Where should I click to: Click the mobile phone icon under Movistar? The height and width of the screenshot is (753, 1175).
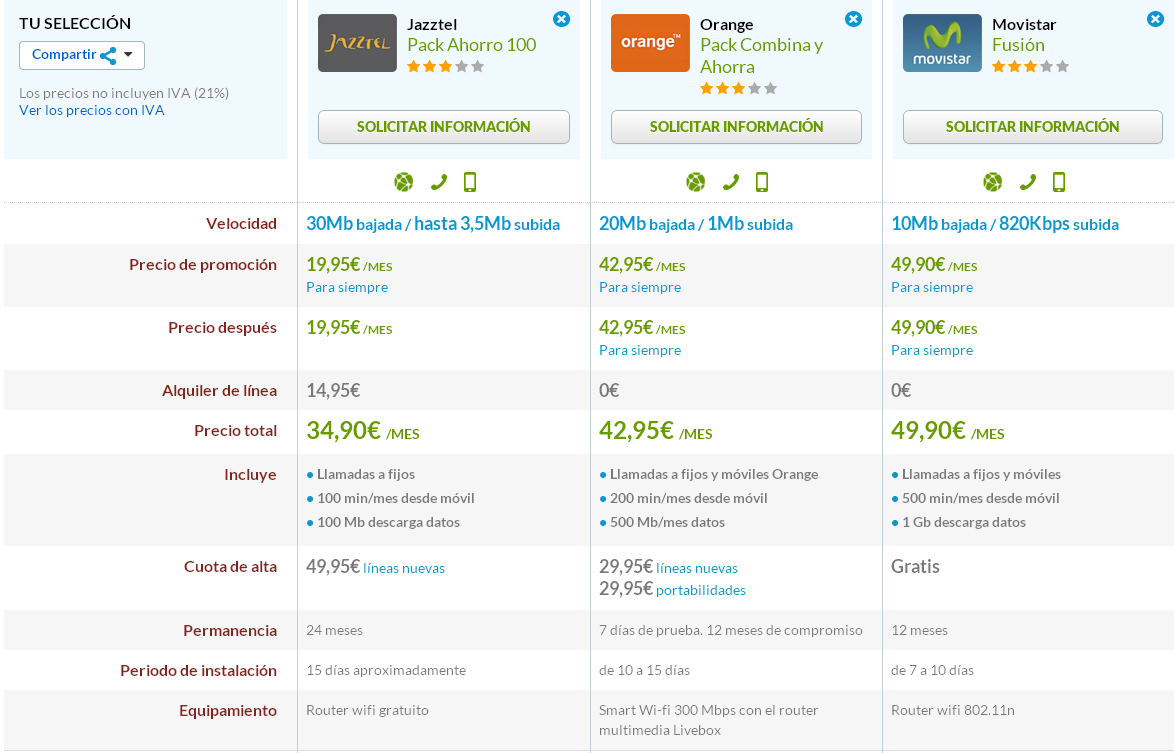coord(1059,182)
